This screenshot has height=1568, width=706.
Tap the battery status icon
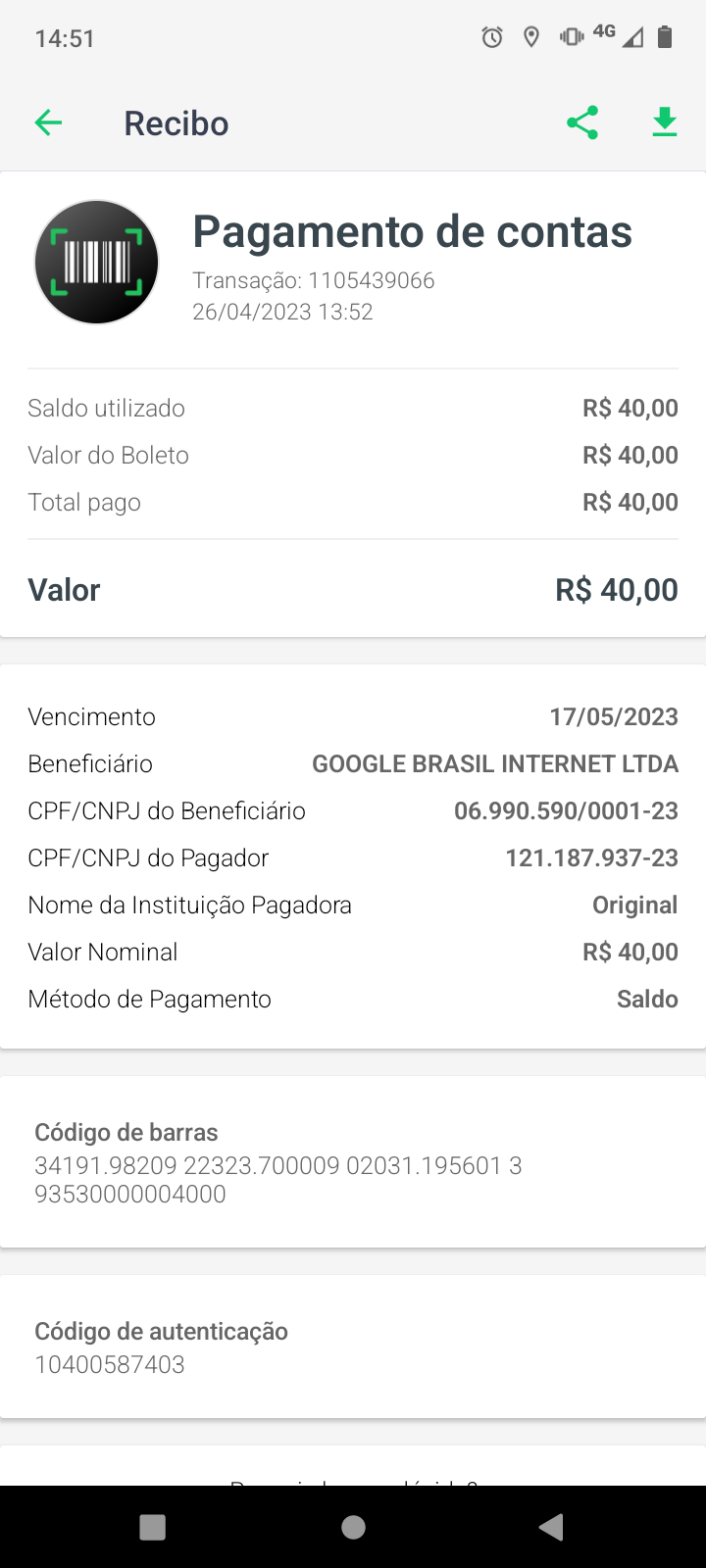point(665,38)
